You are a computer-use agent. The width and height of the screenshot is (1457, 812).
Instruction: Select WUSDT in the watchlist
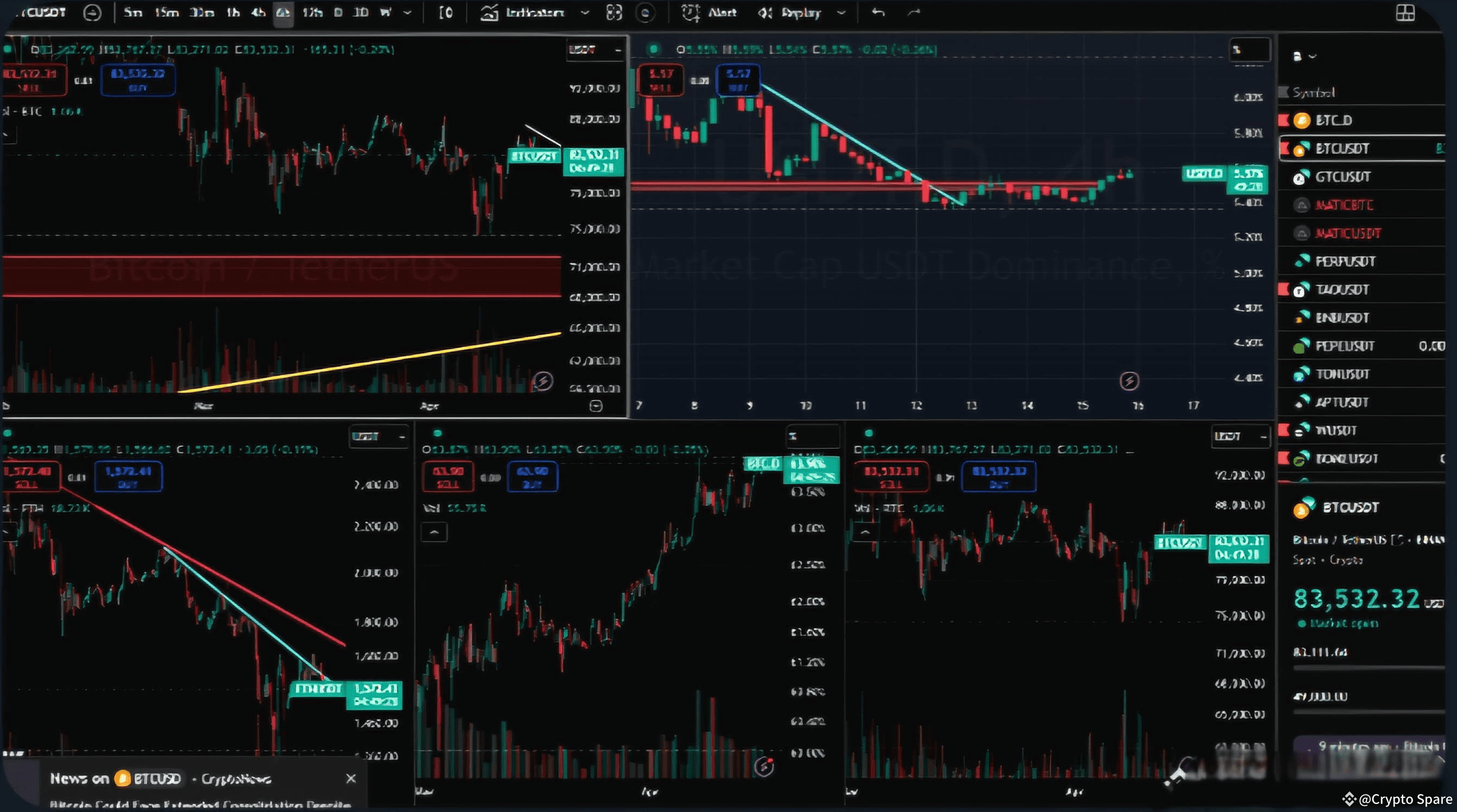1362,430
